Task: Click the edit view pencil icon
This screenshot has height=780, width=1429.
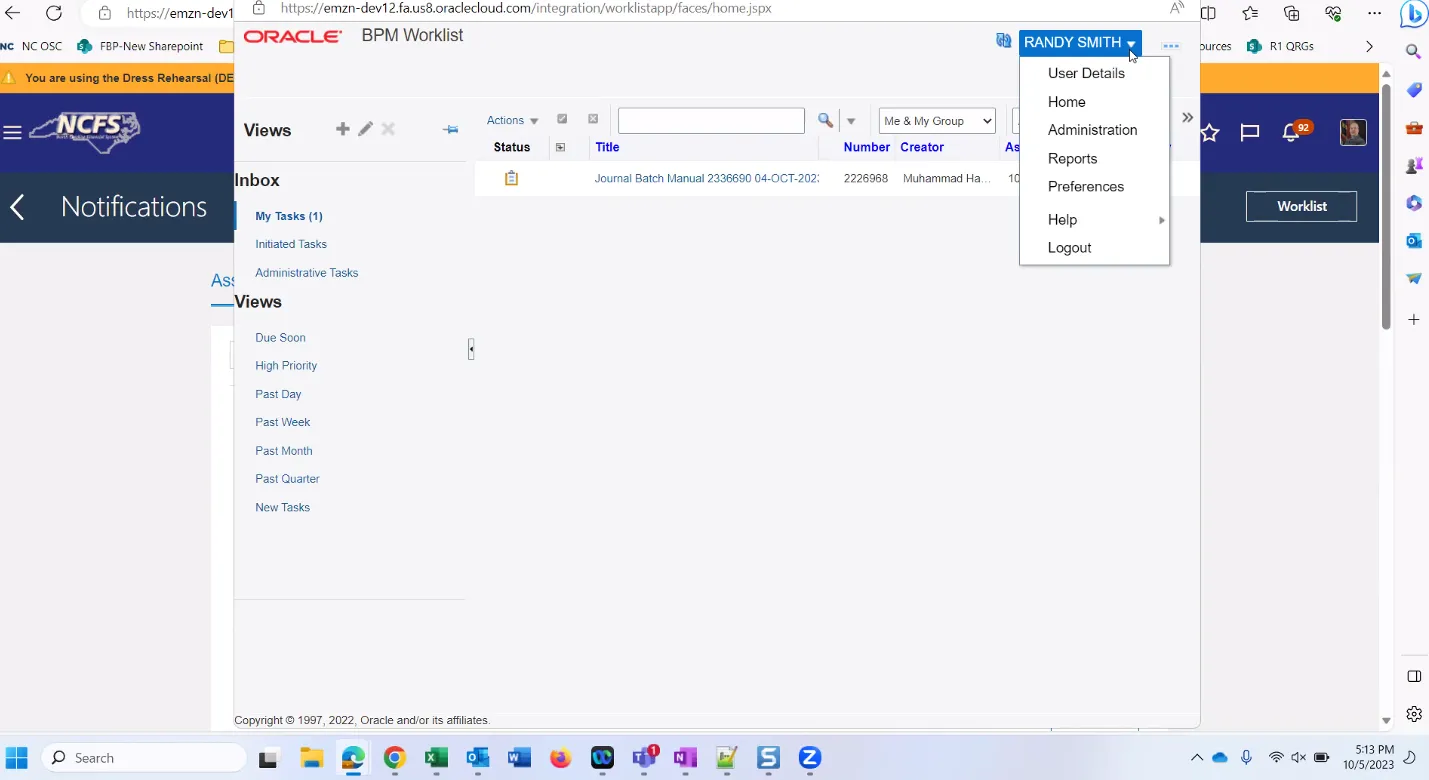Action: coord(365,129)
